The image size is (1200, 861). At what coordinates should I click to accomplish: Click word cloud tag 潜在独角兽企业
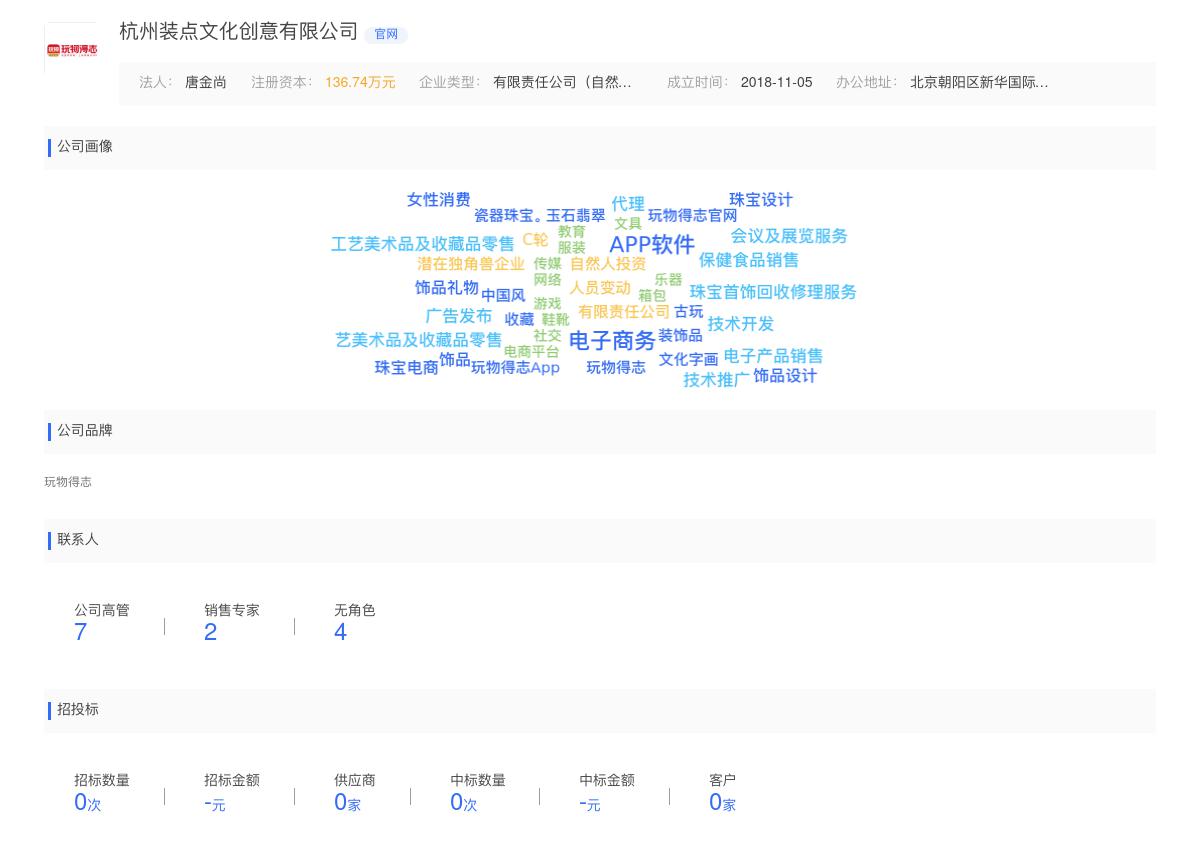pos(471,264)
